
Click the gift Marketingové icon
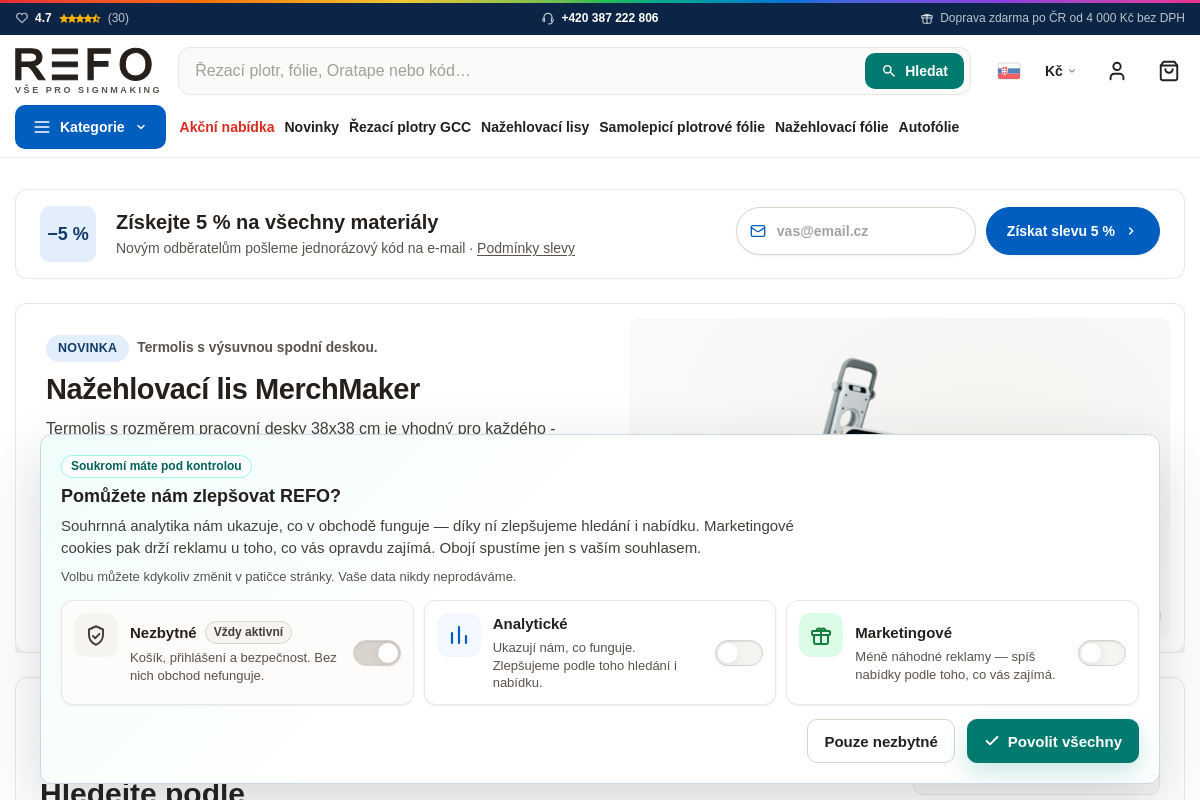(821, 635)
